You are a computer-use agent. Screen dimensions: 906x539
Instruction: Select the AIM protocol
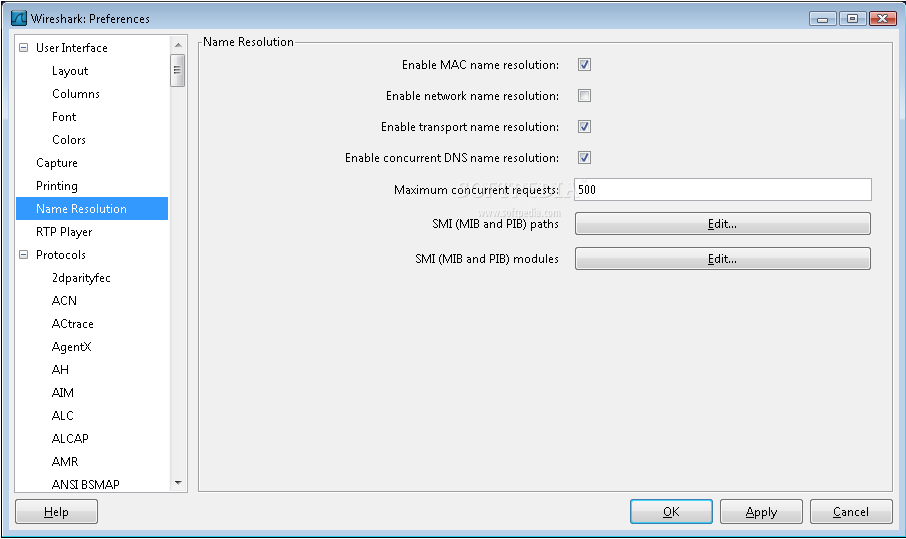pos(62,393)
